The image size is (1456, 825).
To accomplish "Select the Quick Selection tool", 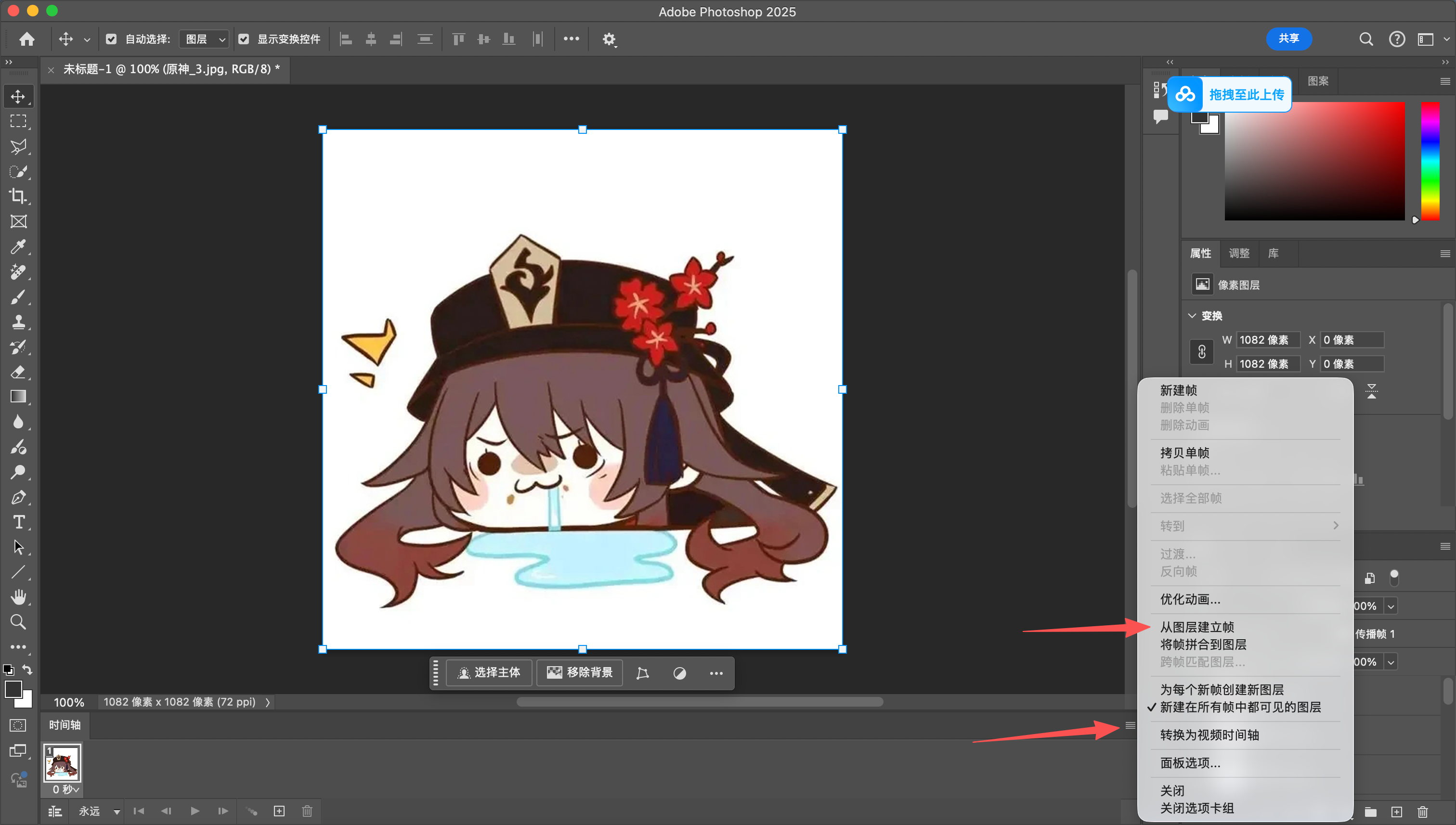I will [x=18, y=172].
